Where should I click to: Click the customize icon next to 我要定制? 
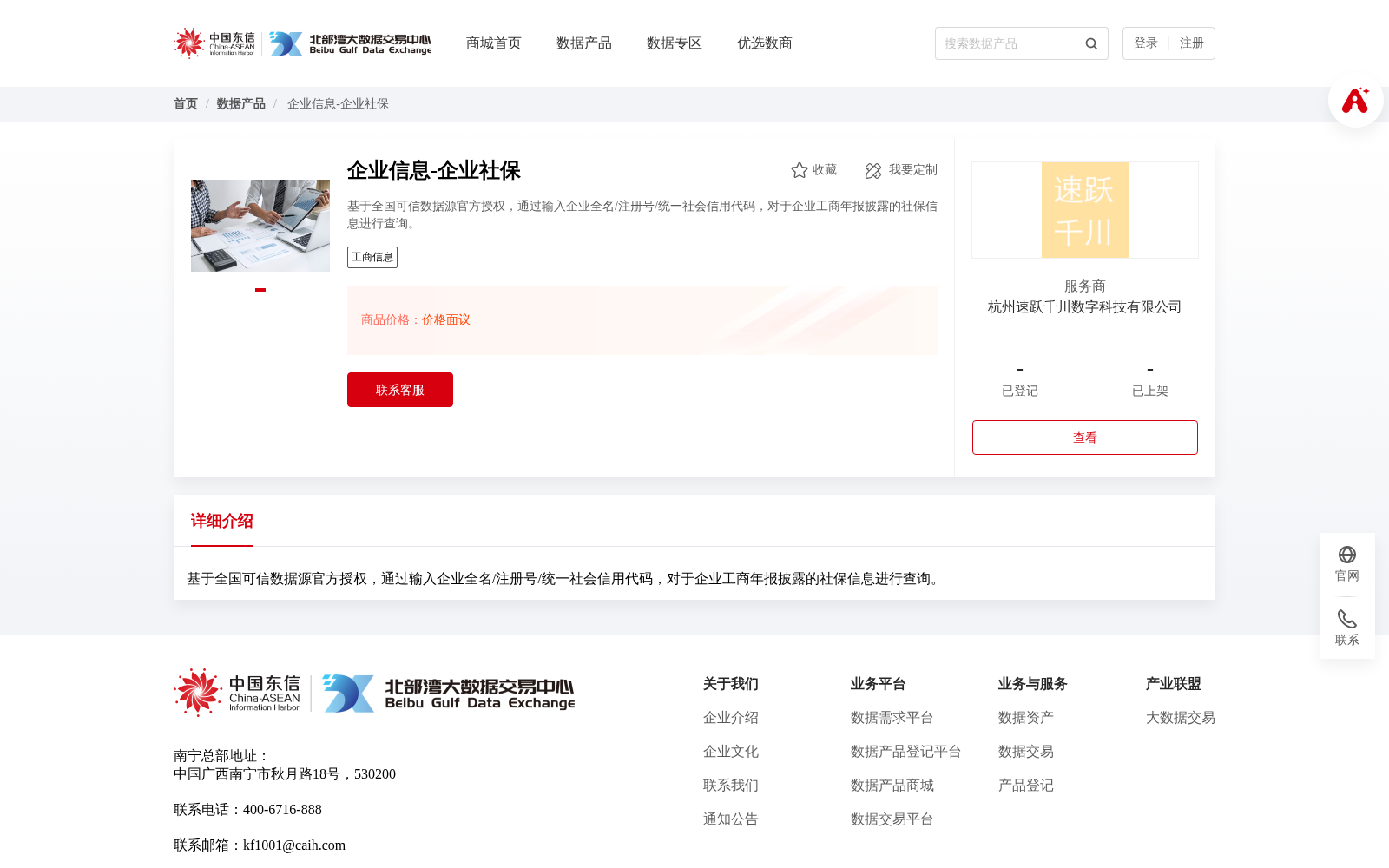coord(873,170)
